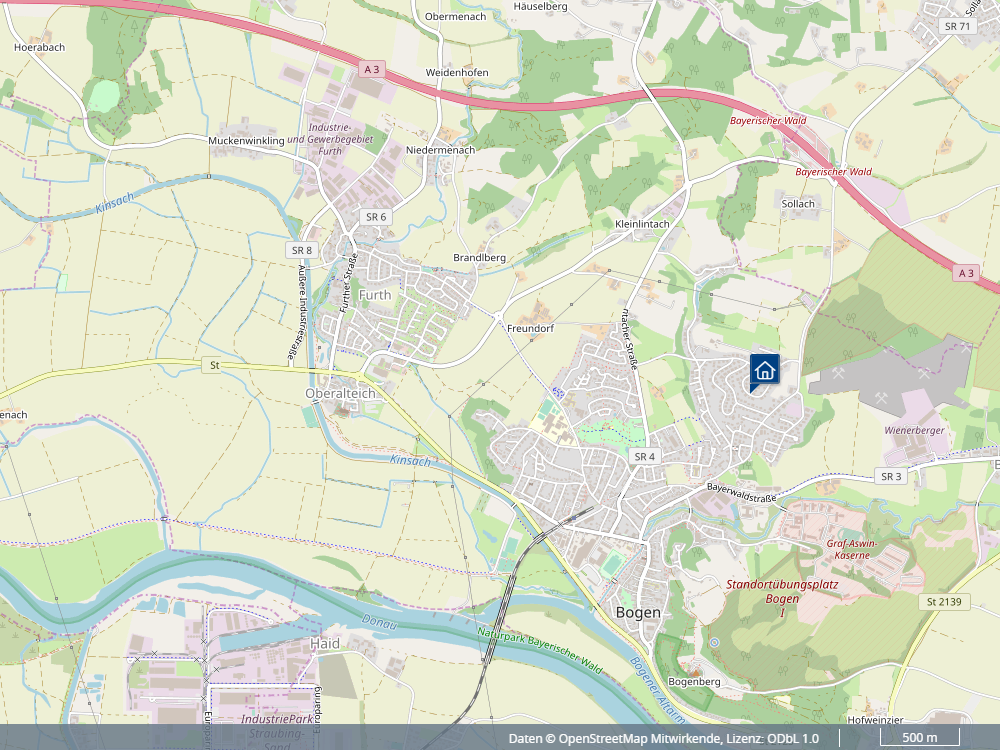This screenshot has width=1000, height=750.
Task: Click the SR 71 shield in top-right corner
Action: point(958,25)
